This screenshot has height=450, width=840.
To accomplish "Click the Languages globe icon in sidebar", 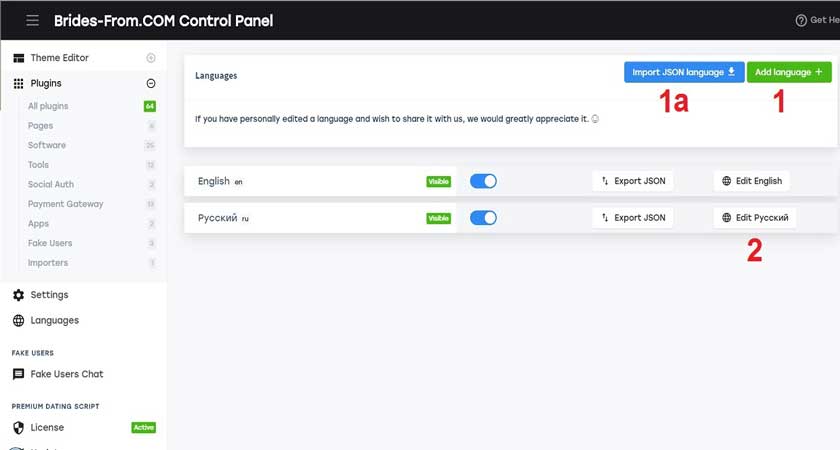I will tap(19, 320).
